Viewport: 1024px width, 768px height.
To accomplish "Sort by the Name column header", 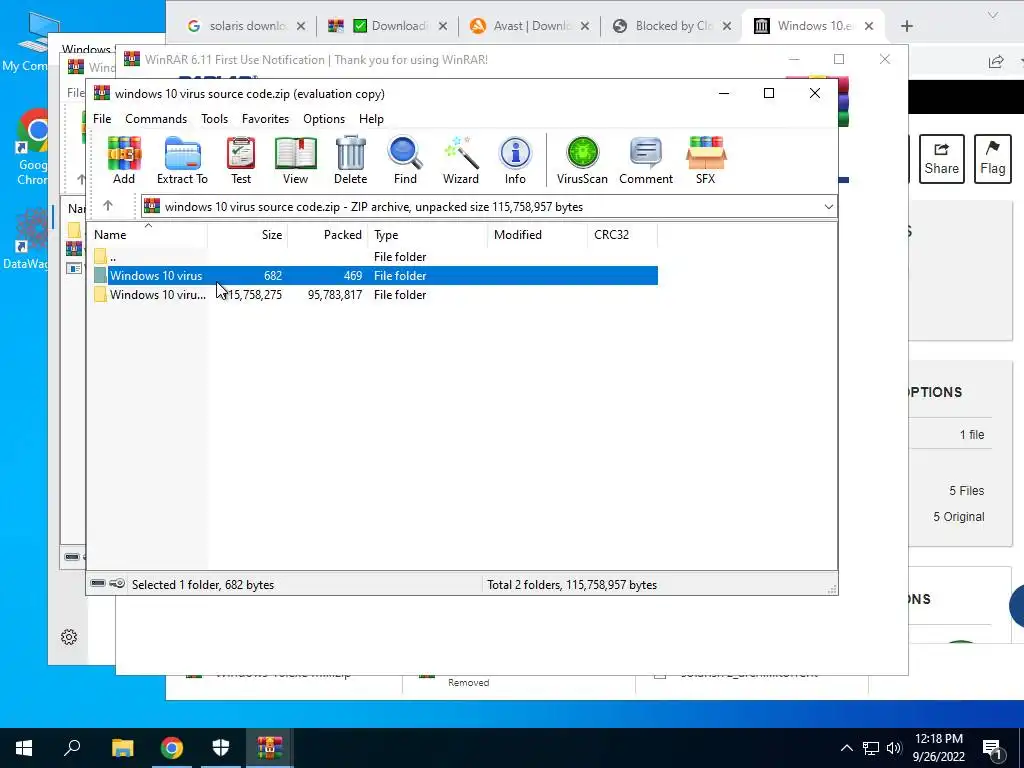I will point(148,234).
